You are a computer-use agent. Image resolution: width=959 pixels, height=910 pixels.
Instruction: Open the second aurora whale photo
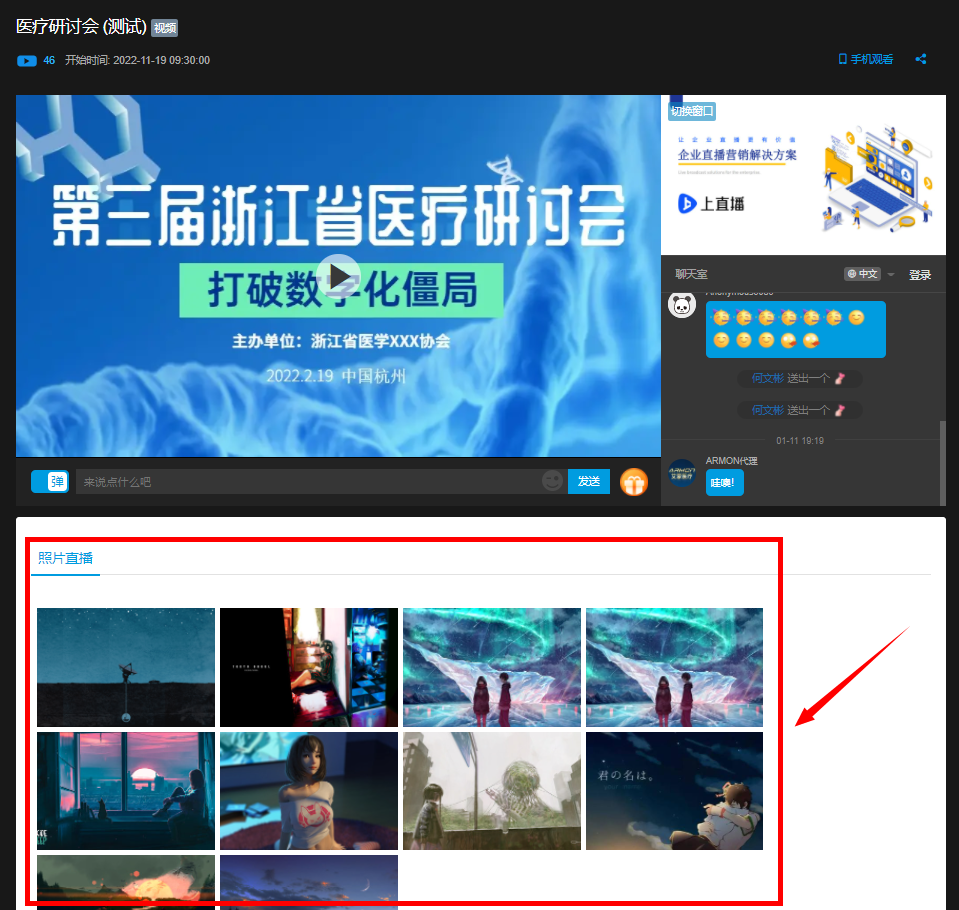[x=674, y=667]
